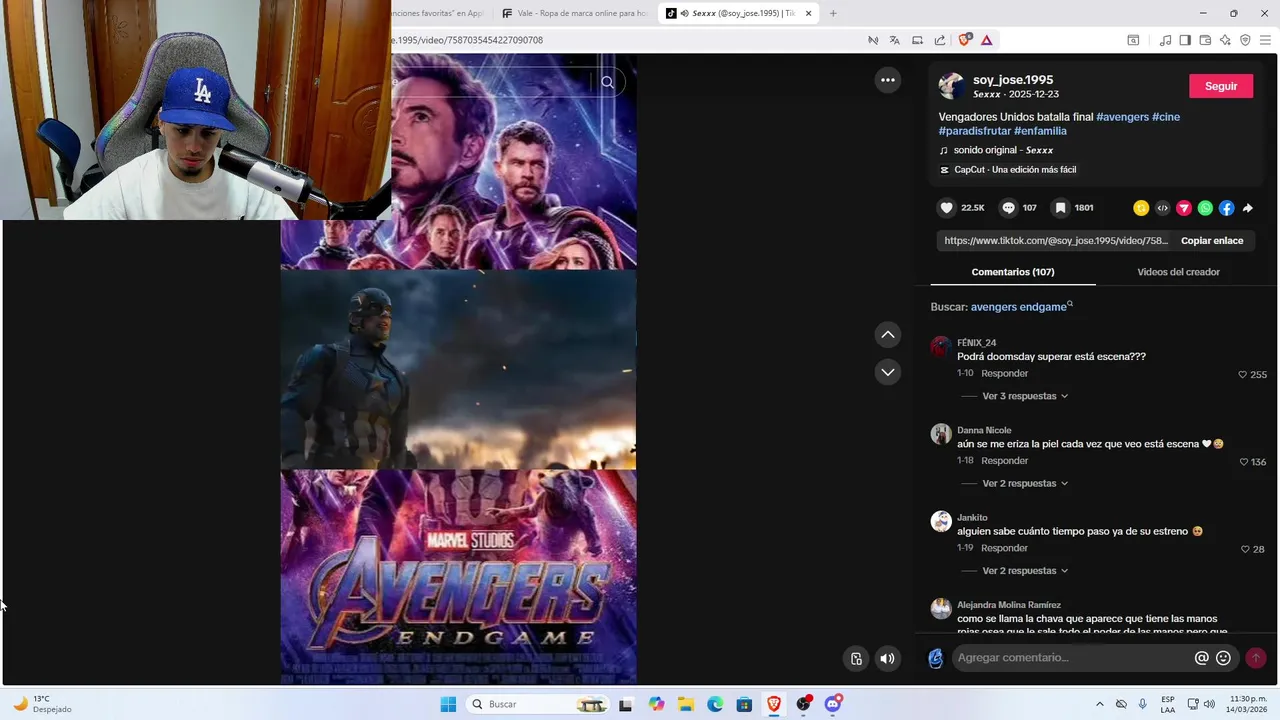Viewport: 1280px width, 720px height.
Task: Save video with the bookmark icon
Action: point(1060,208)
